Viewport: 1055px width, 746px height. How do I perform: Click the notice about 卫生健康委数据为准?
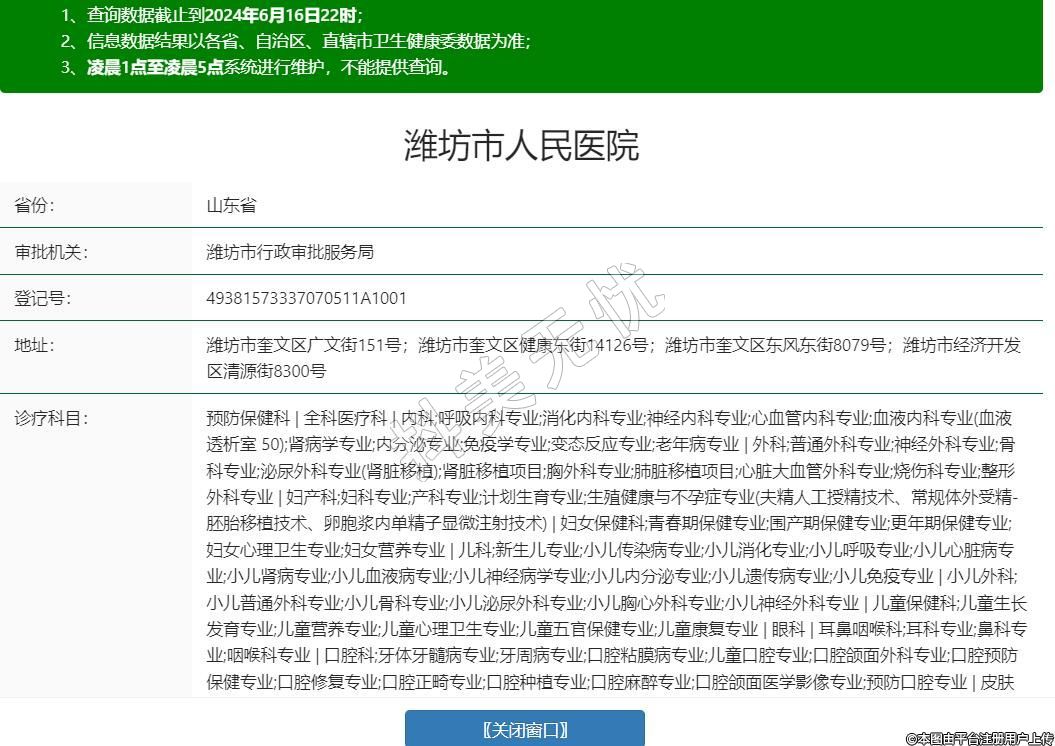(295, 41)
